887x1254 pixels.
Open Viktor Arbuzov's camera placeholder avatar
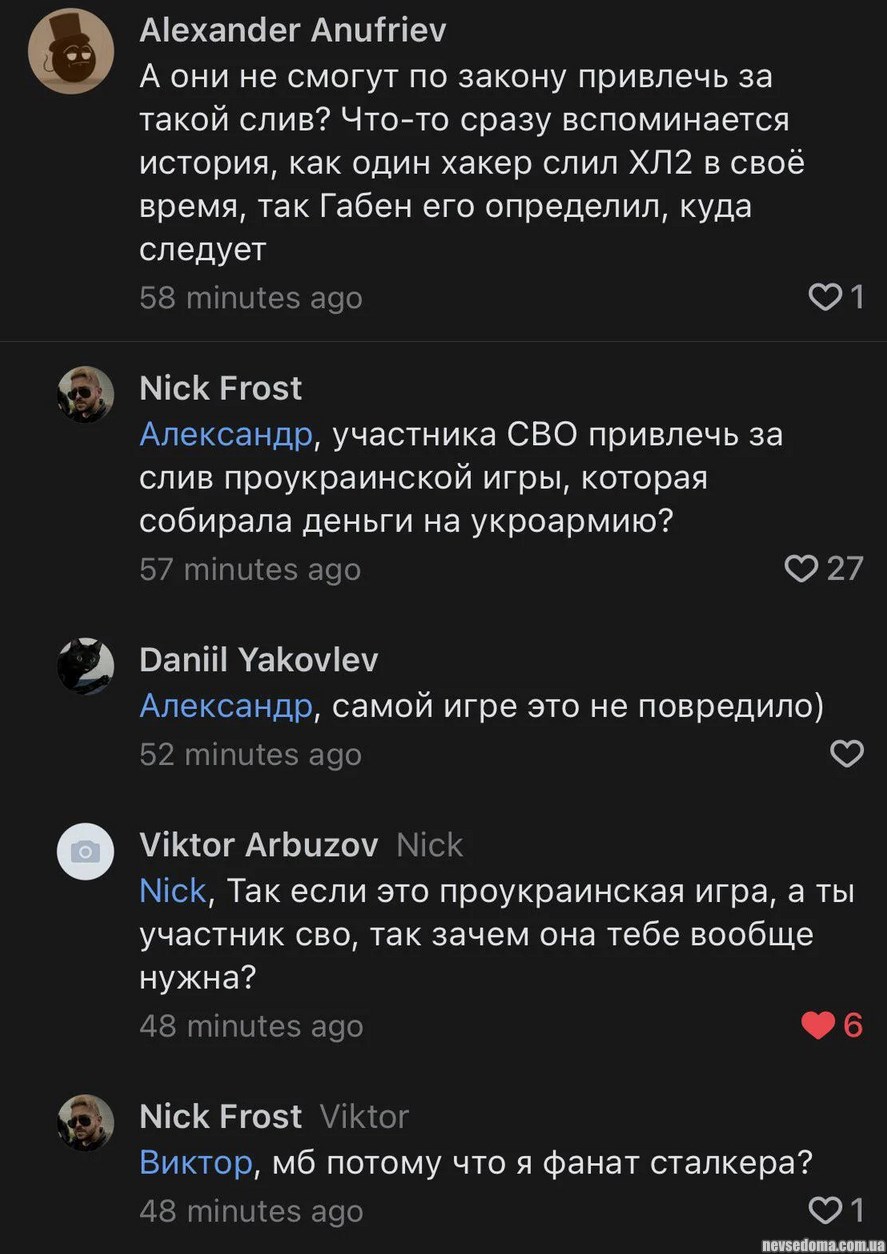(x=85, y=851)
